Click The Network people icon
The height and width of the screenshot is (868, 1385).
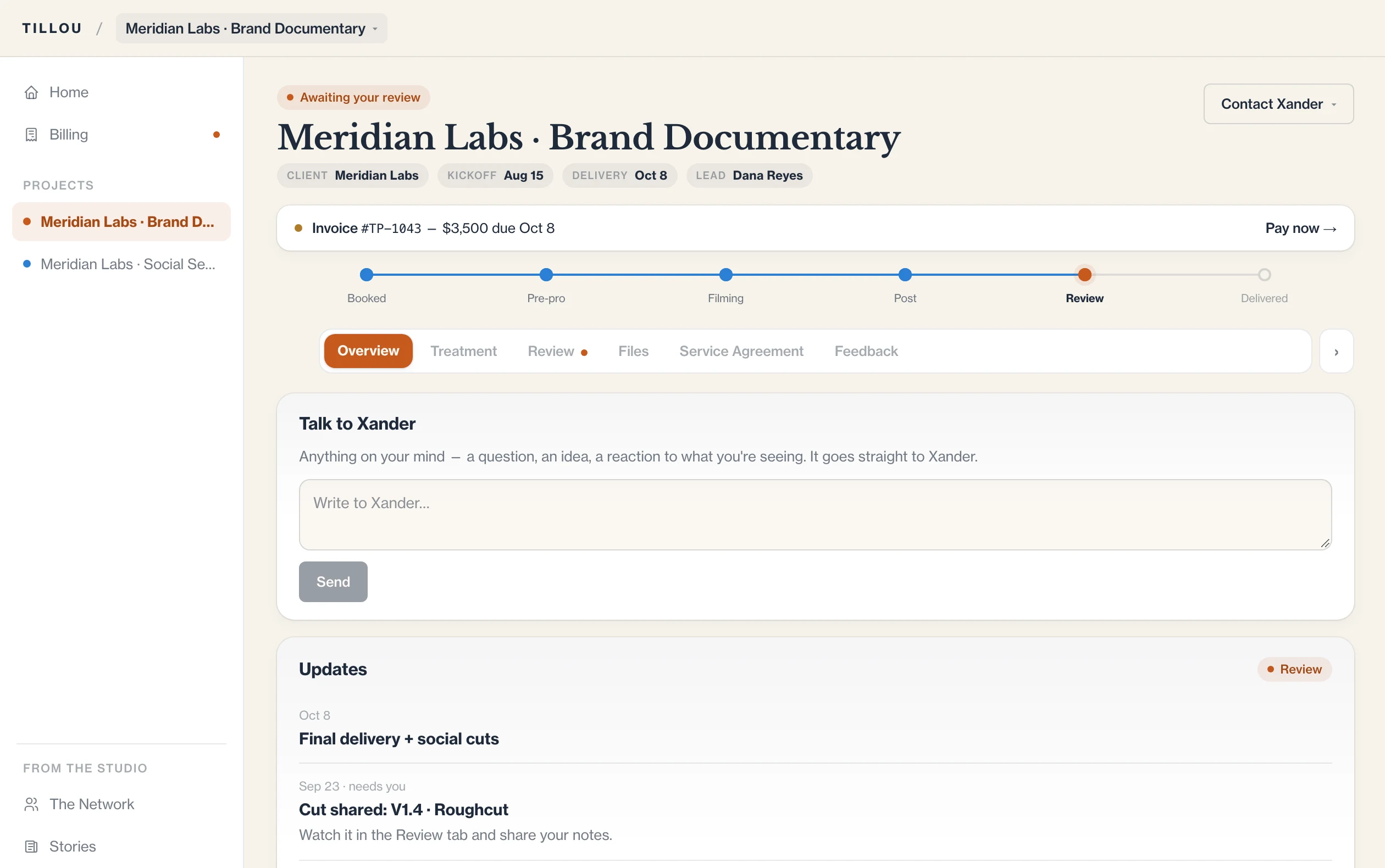click(31, 804)
